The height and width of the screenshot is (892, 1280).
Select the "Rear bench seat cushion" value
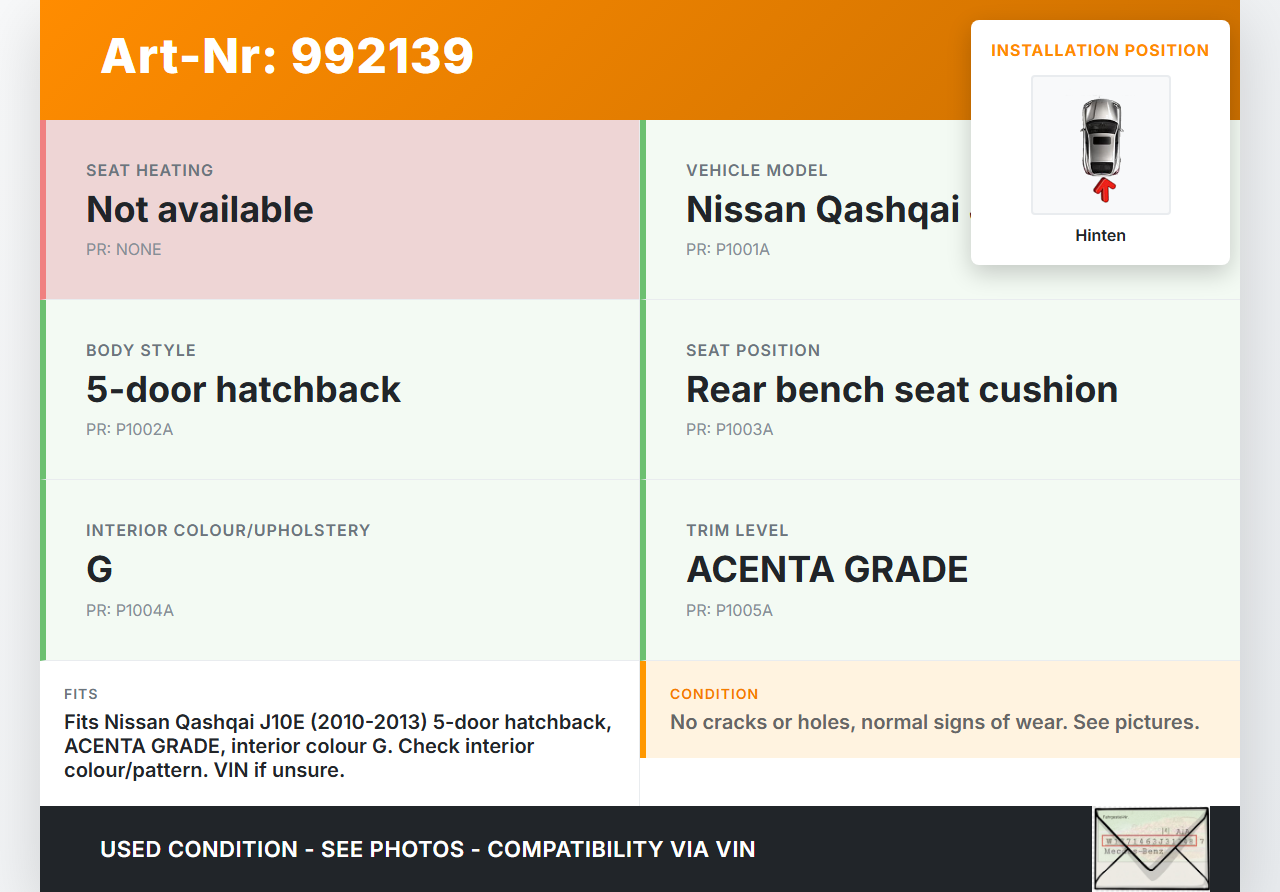tap(902, 389)
